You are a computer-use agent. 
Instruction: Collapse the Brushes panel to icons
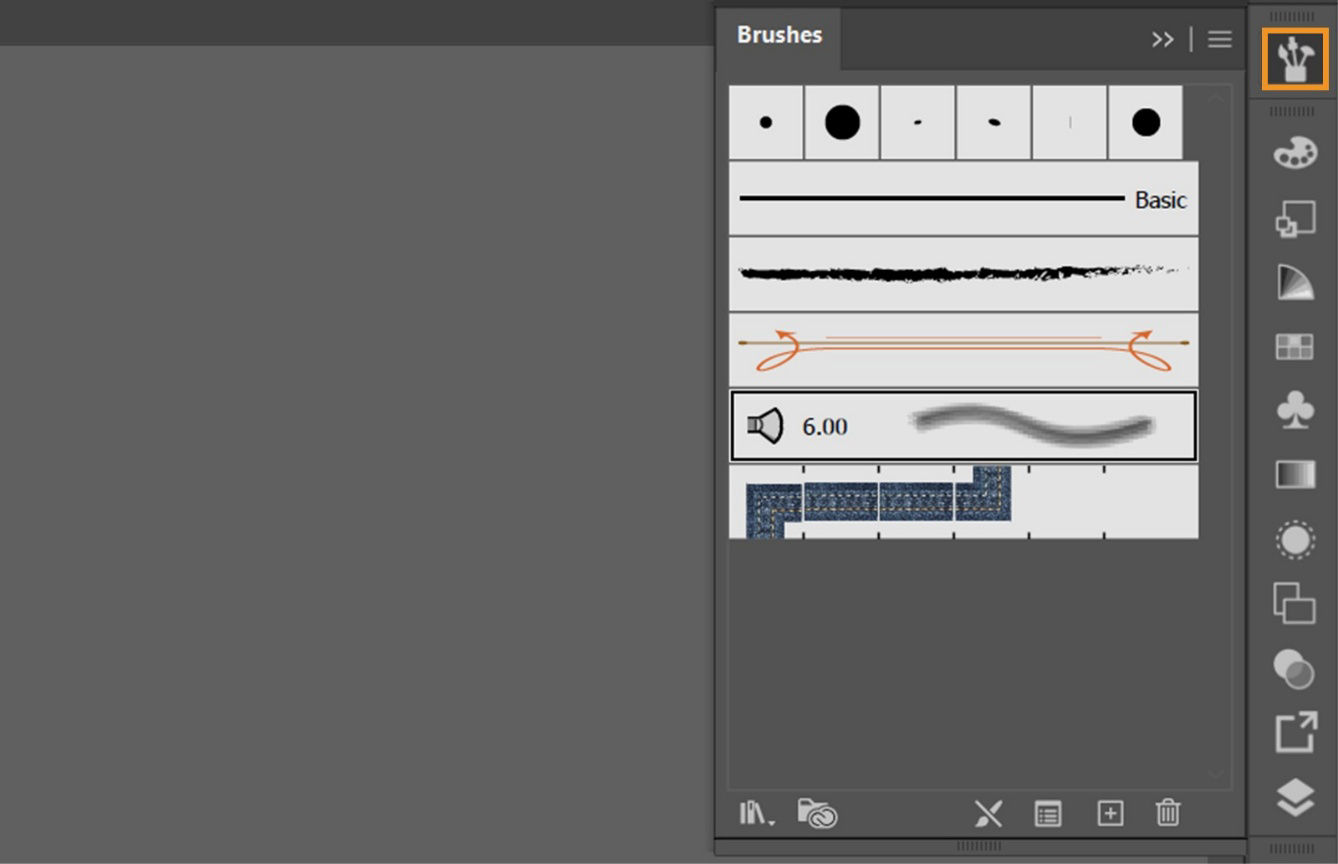(x=1163, y=39)
